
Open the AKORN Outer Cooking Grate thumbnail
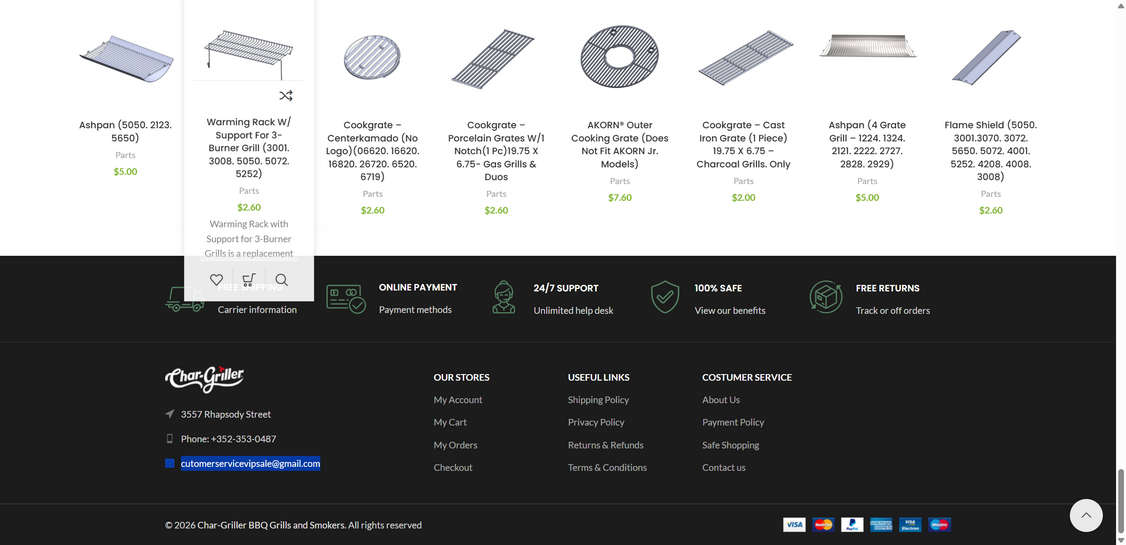620,57
